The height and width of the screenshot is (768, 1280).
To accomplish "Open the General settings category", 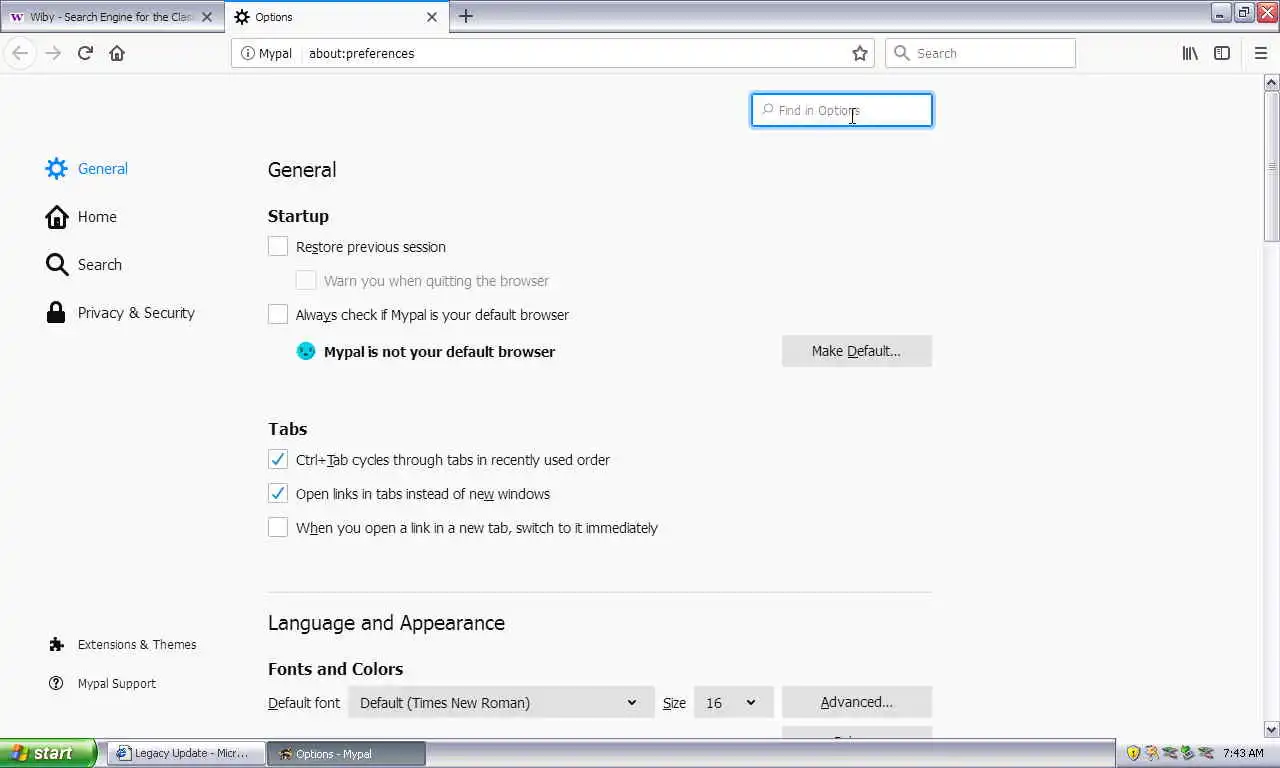I will click(x=103, y=168).
